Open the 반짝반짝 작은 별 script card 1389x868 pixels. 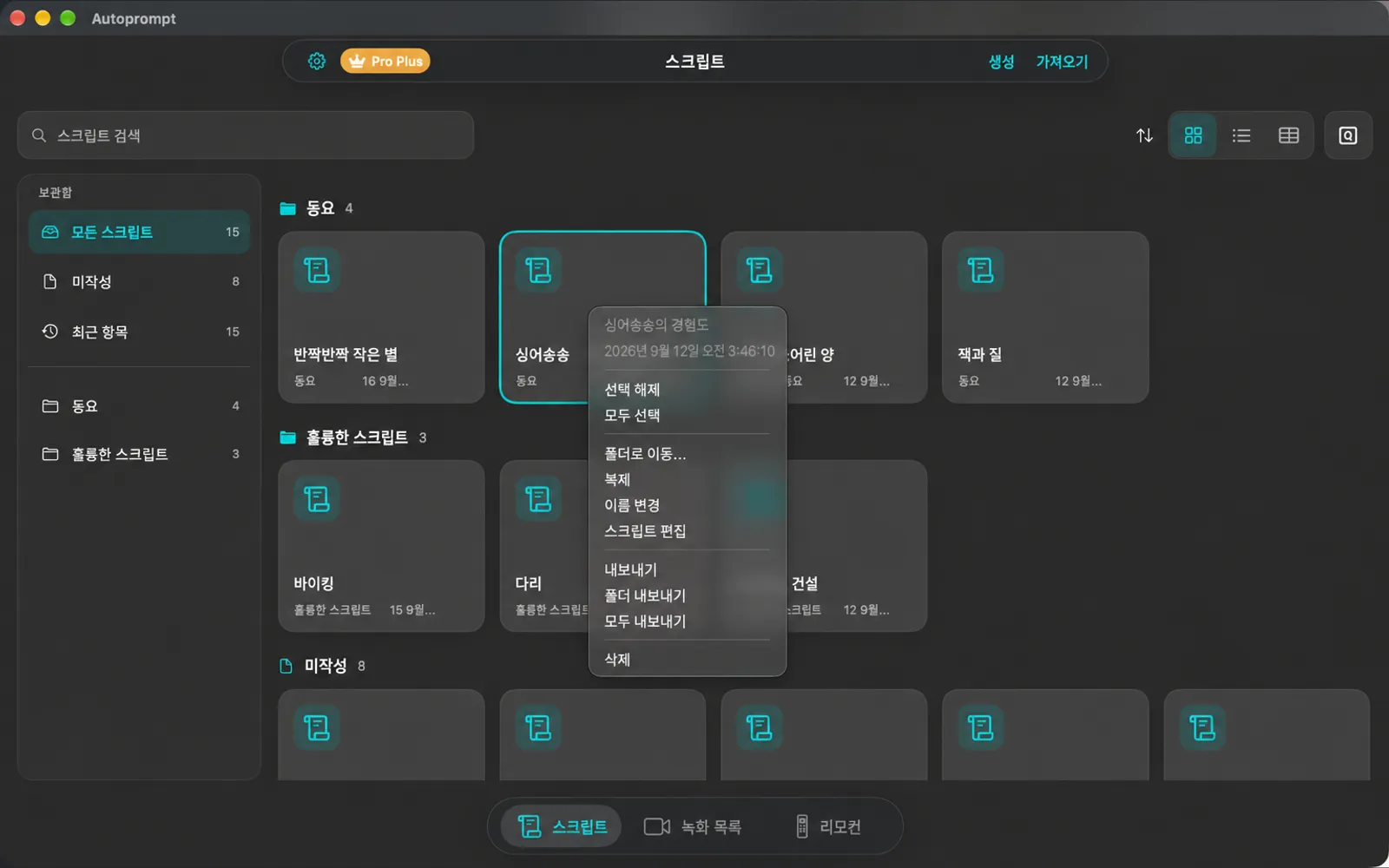click(x=381, y=317)
